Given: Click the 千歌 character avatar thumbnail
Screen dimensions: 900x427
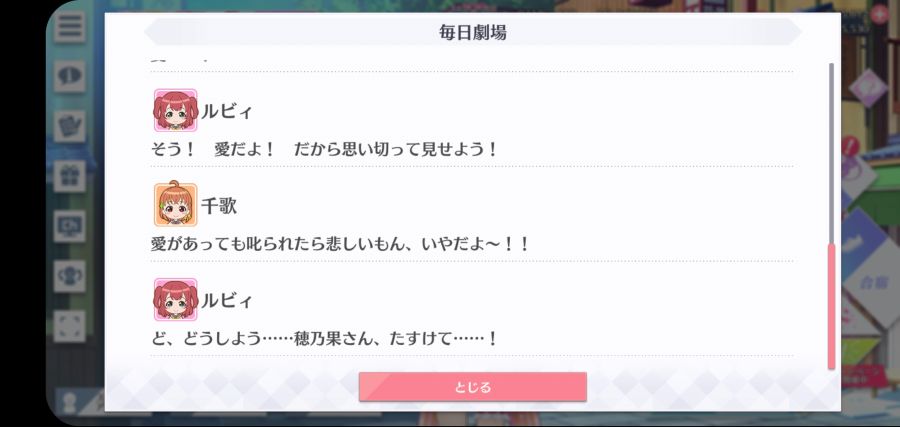Looking at the screenshot, I should pos(175,205).
